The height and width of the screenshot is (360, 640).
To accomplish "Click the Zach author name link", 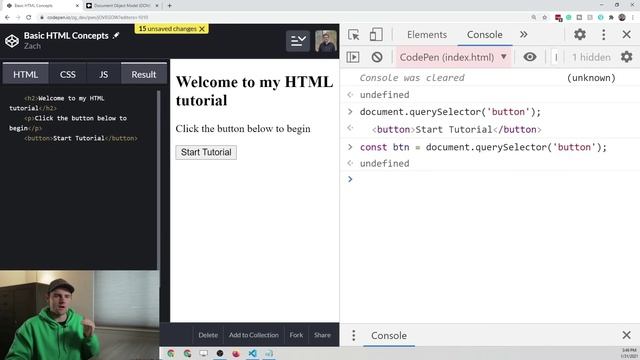I will click(32, 46).
